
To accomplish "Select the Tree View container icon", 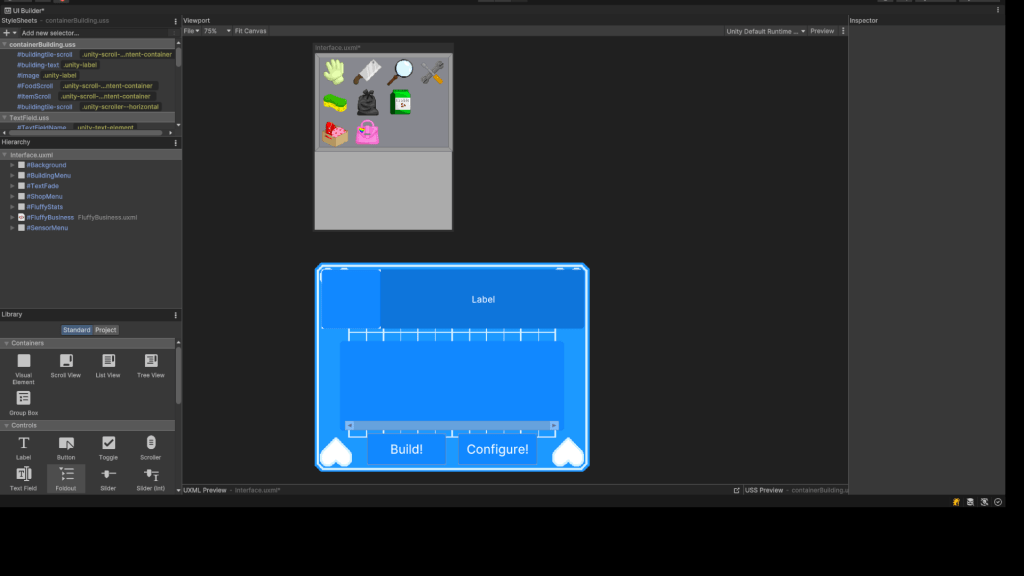I will [x=151, y=362].
